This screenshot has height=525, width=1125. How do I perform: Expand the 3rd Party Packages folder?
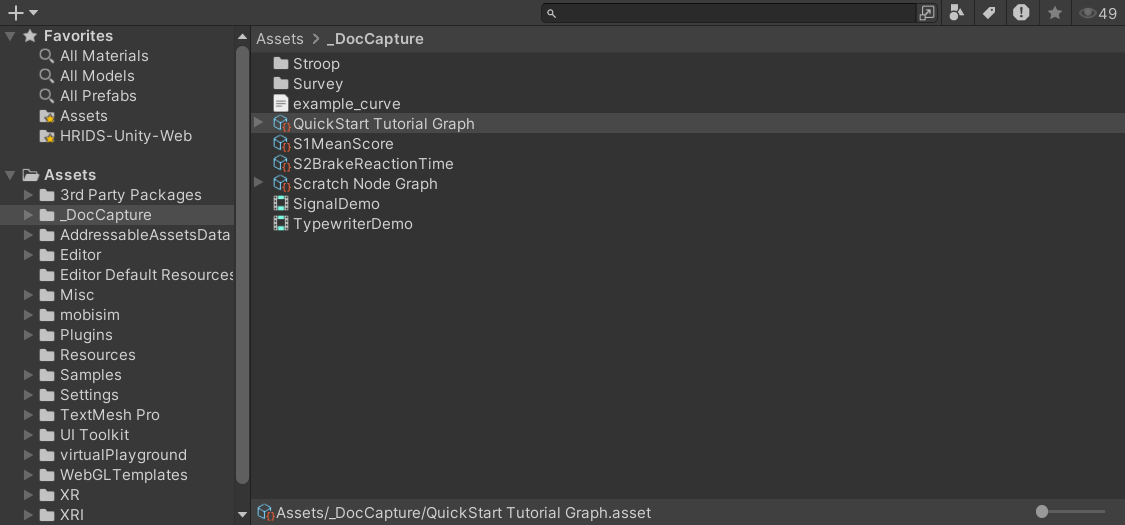(28, 195)
